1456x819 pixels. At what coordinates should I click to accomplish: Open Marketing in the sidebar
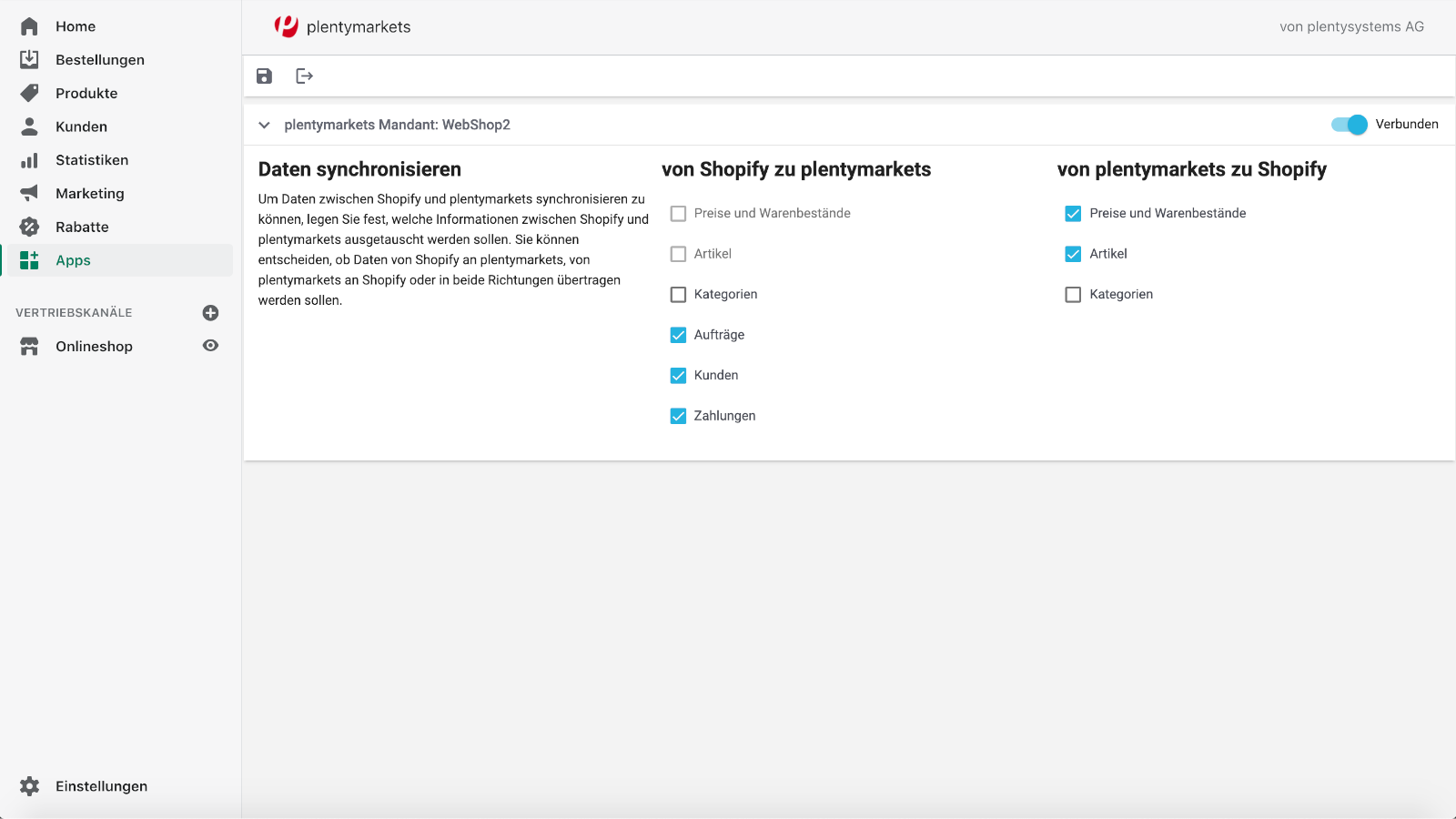pos(90,194)
